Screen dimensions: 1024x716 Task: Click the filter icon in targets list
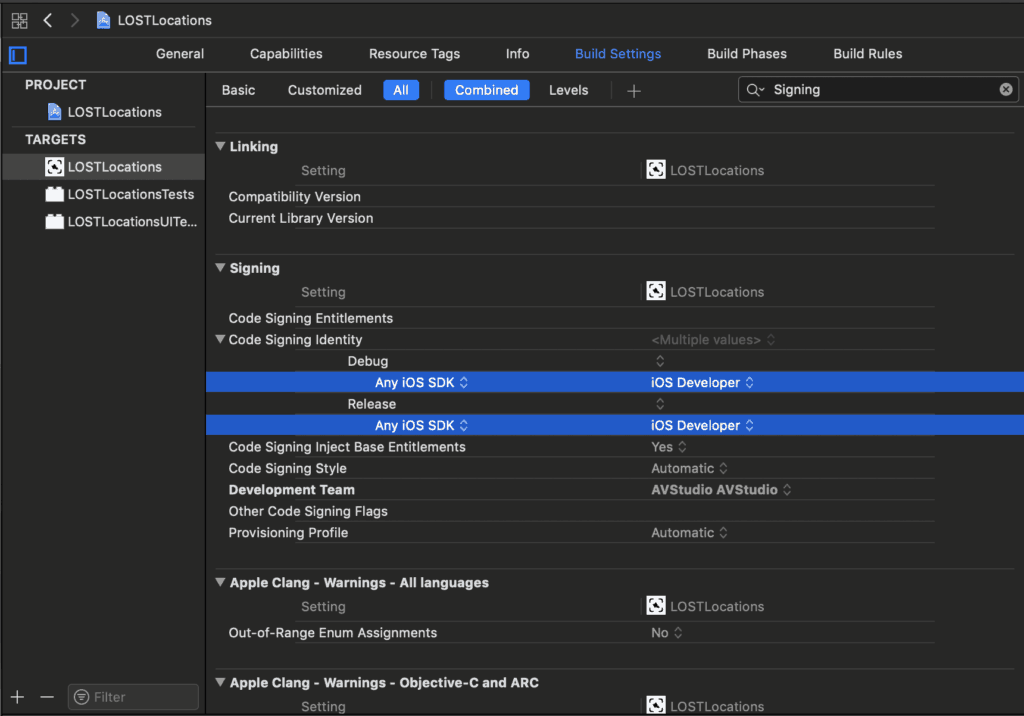pos(82,697)
